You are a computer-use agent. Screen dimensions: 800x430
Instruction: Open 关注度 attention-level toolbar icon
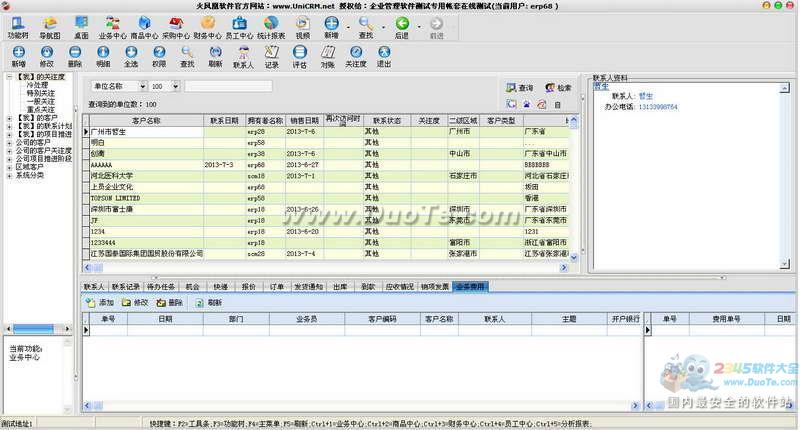356,57
